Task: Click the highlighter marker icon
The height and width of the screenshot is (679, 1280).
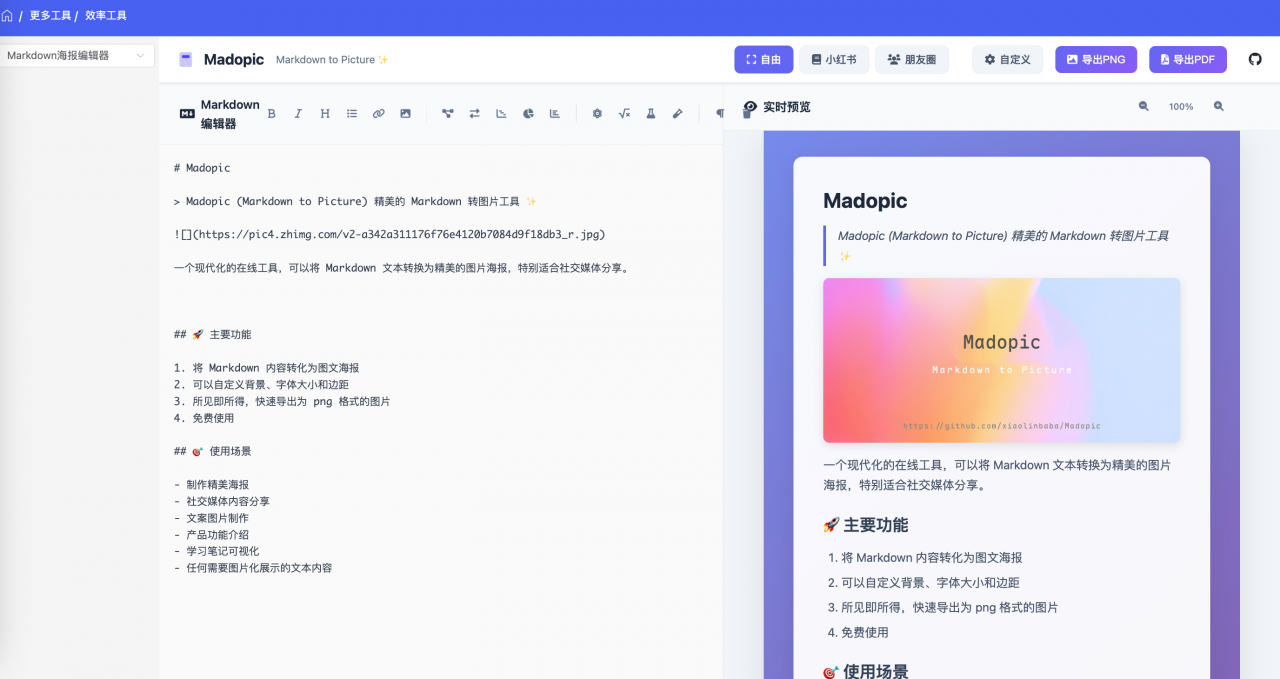Action: click(x=678, y=114)
